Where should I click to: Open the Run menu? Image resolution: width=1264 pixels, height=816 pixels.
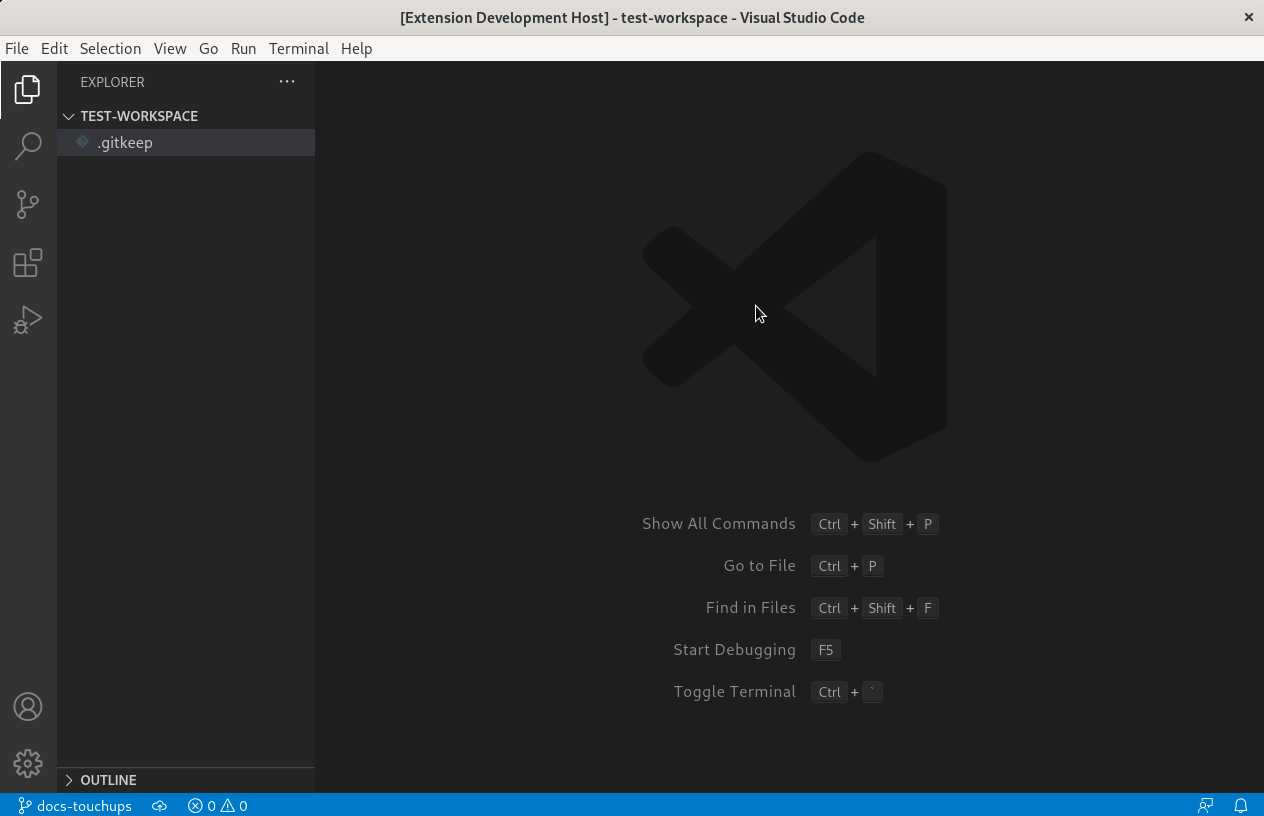click(x=243, y=48)
